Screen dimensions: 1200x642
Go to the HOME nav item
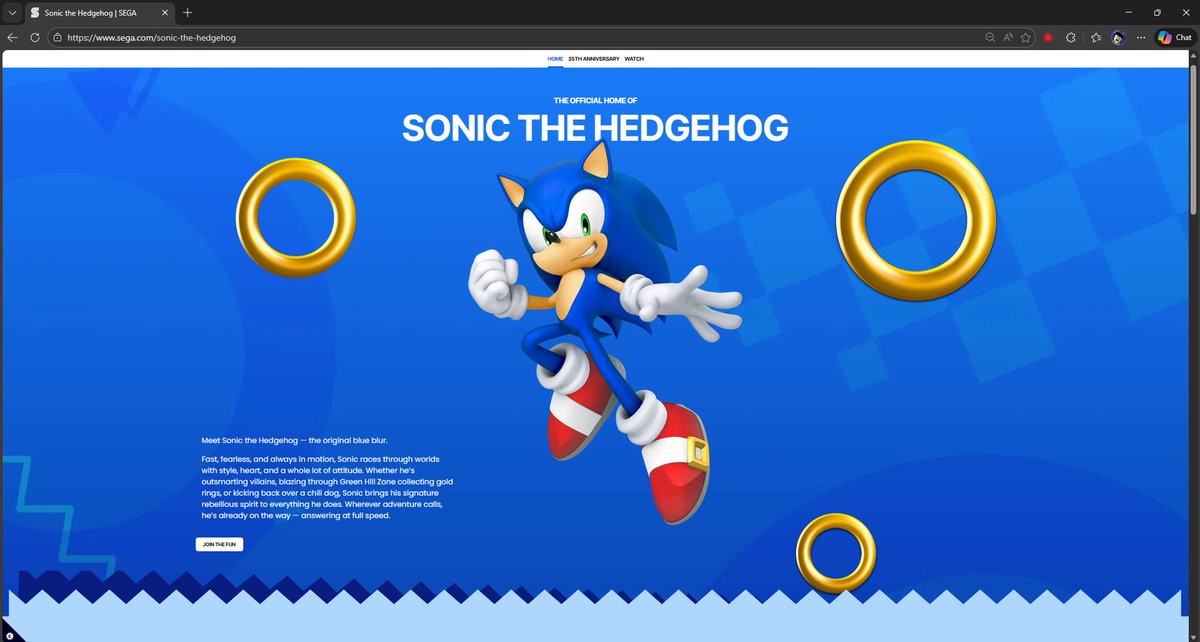point(555,59)
